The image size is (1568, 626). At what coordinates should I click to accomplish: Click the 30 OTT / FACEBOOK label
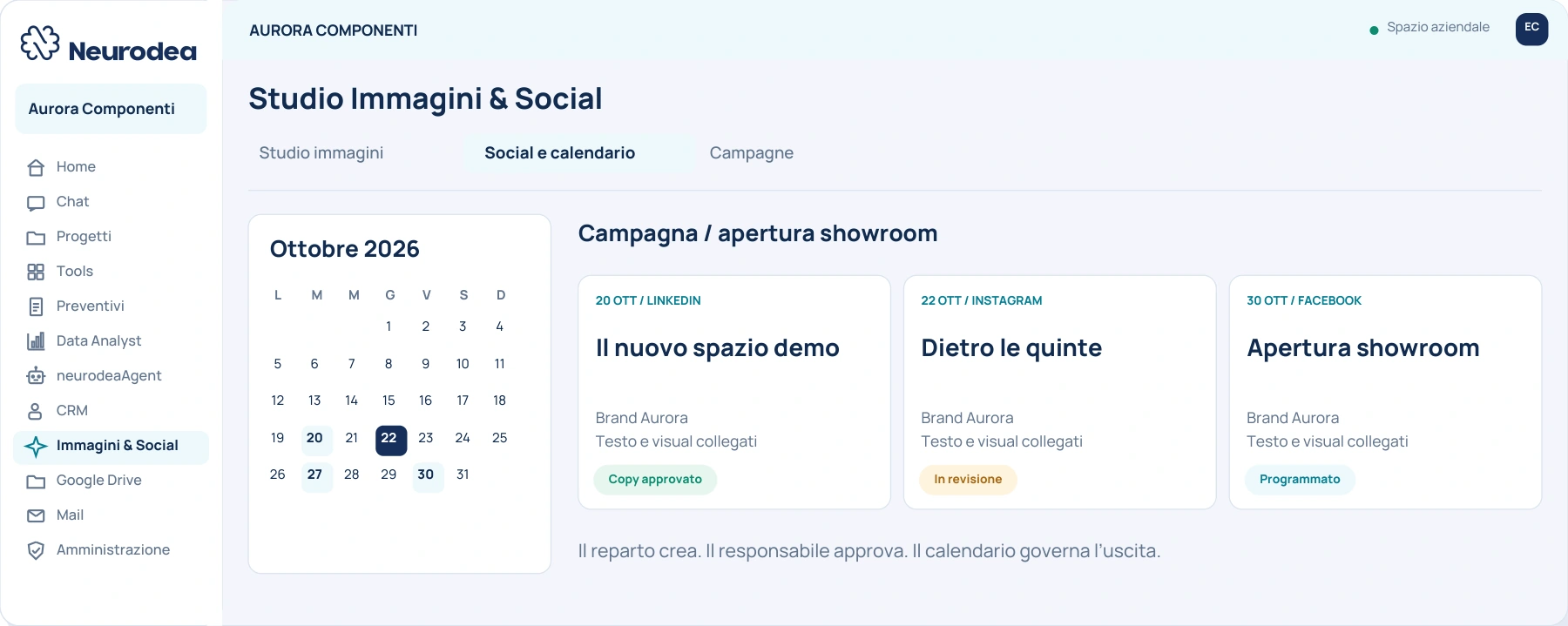(1303, 300)
